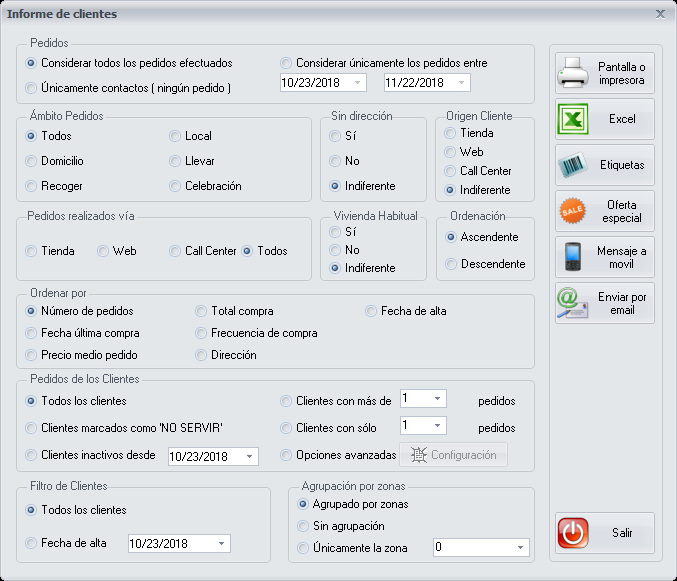The height and width of the screenshot is (581, 677).
Task: Select Descendente ordering
Action: pyautogui.click(x=451, y=264)
